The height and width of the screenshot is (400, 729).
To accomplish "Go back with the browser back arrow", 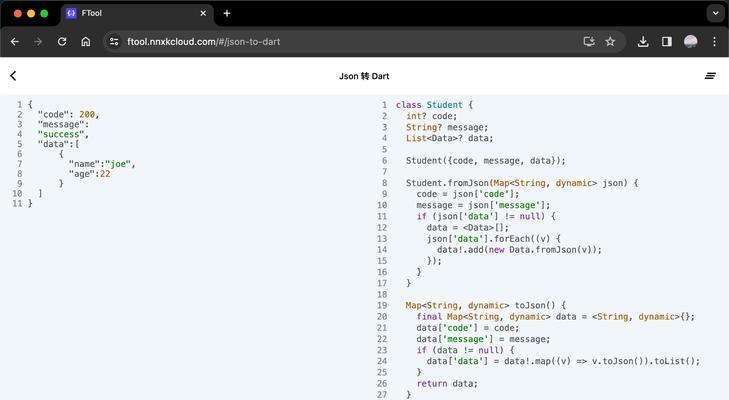I will pyautogui.click(x=15, y=42).
